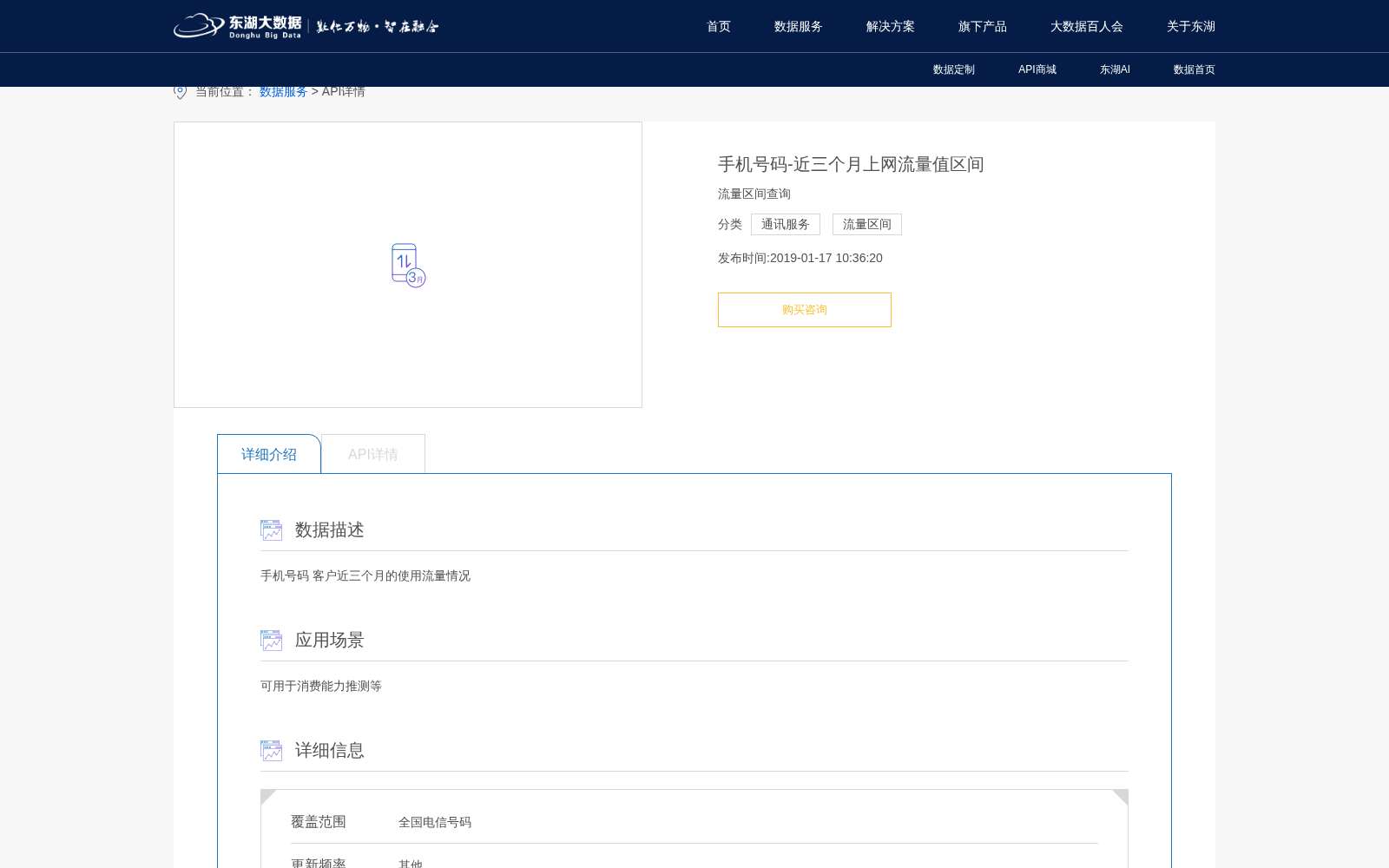Click the API详情 breadcrumb text

click(x=344, y=91)
